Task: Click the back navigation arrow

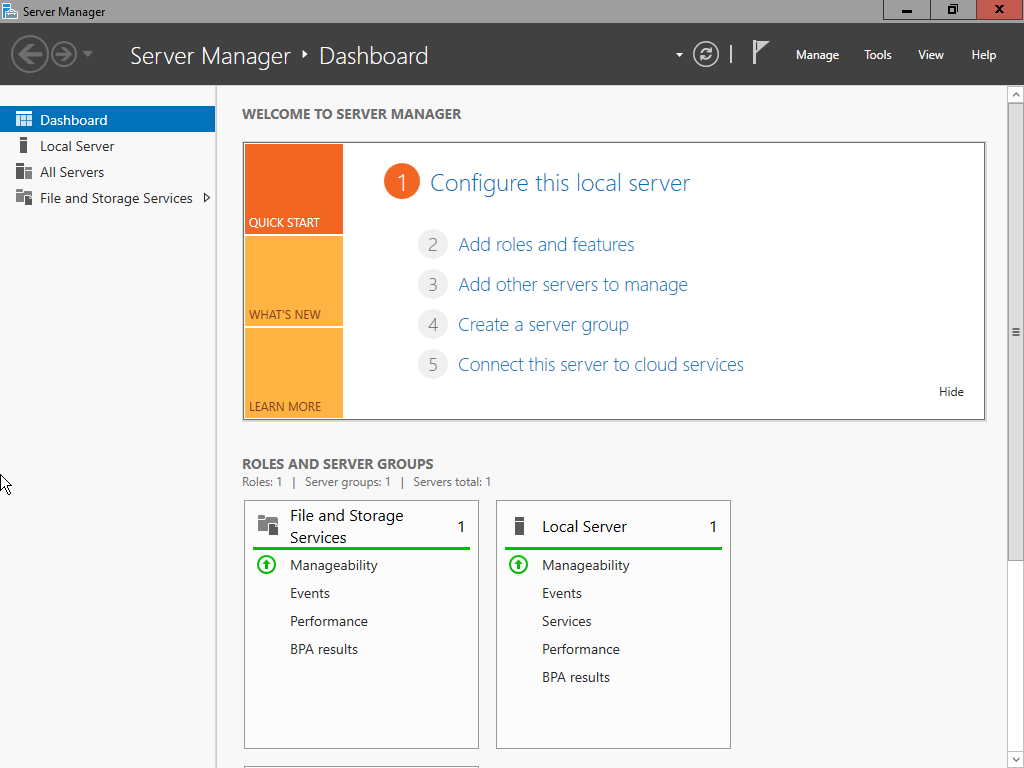Action: pyautogui.click(x=30, y=54)
